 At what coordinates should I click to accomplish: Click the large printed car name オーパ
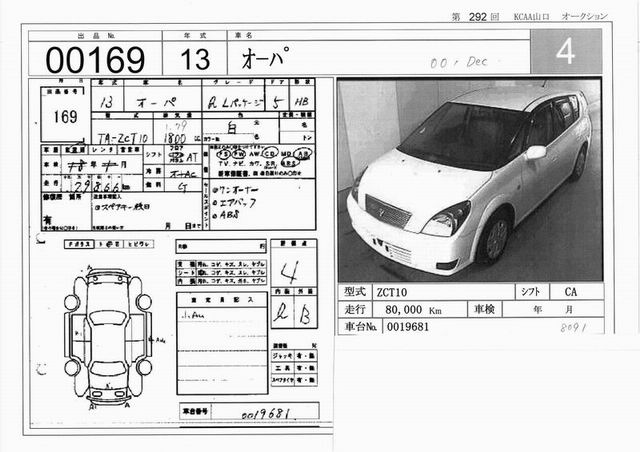[265, 58]
